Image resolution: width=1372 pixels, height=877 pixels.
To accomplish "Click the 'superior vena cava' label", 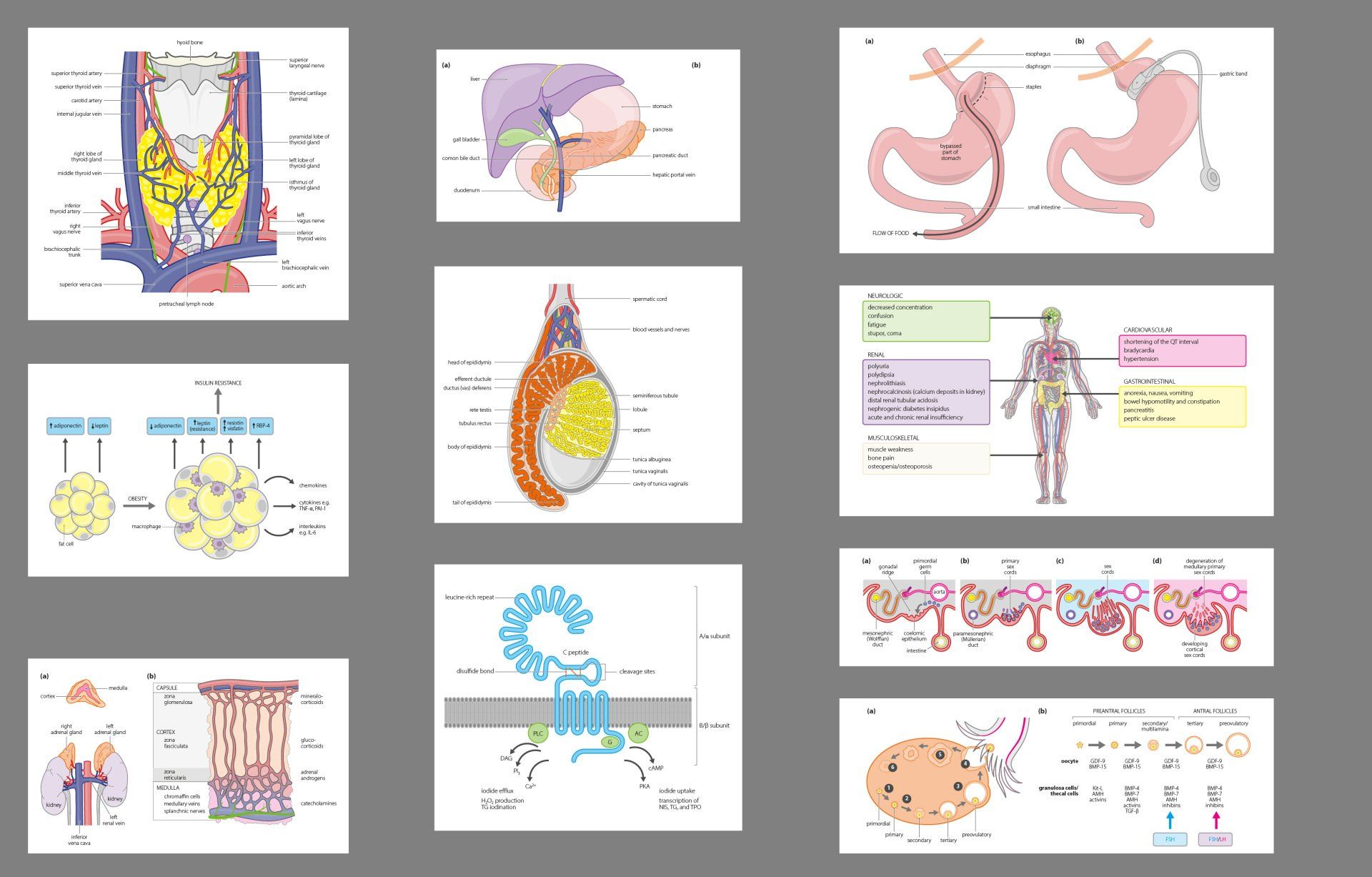I will click(x=81, y=284).
